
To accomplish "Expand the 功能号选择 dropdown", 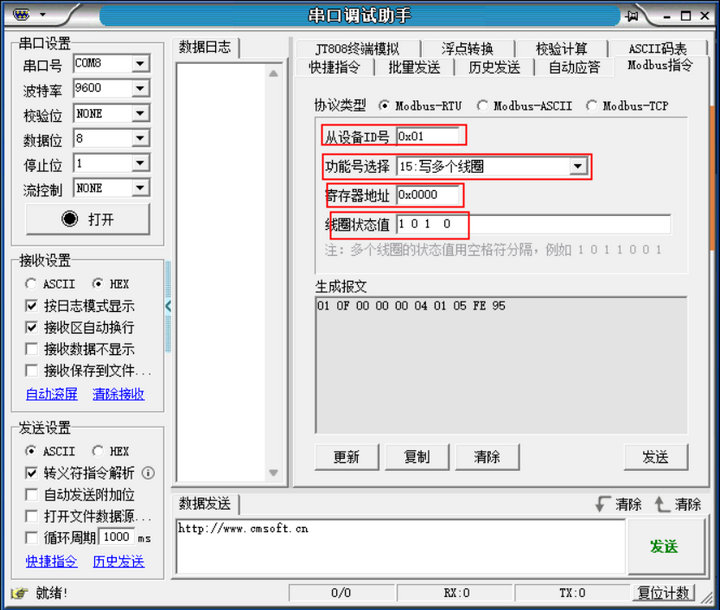I will 578,166.
